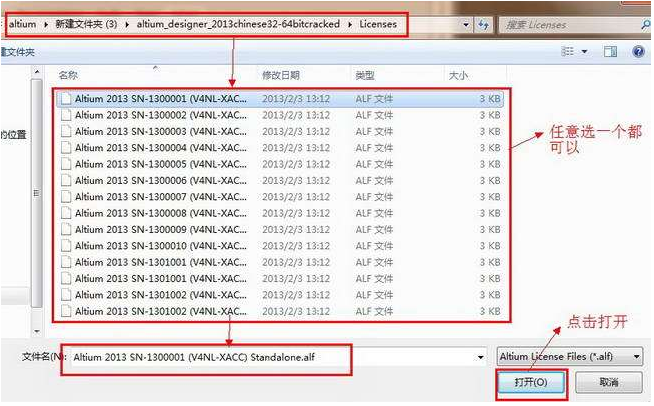Click file icon of Altium 2013 SN-1300010
Viewport: 654px width, 406px height.
[x=65, y=246]
